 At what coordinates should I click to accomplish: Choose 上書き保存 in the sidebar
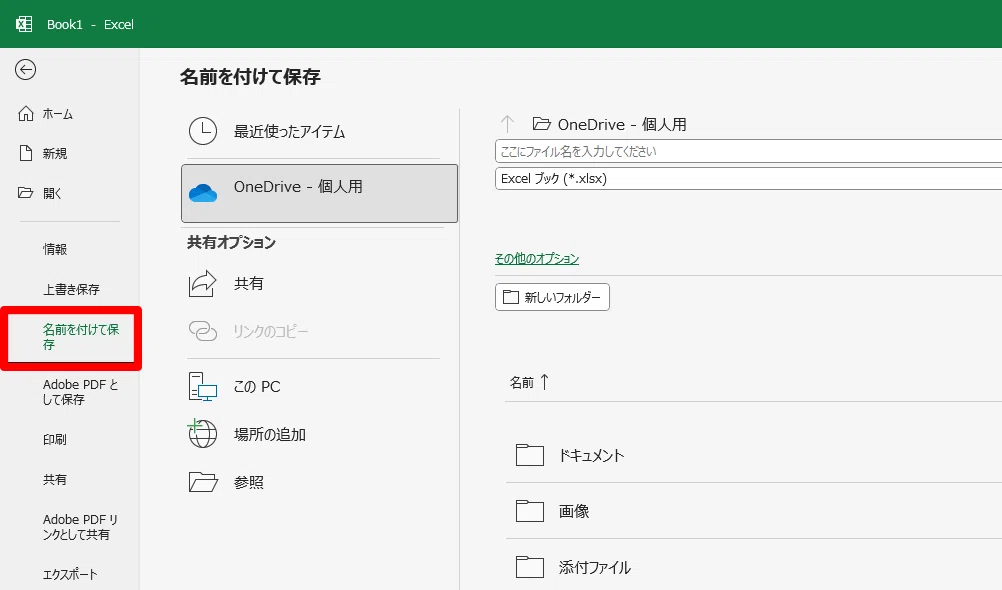tap(71, 290)
